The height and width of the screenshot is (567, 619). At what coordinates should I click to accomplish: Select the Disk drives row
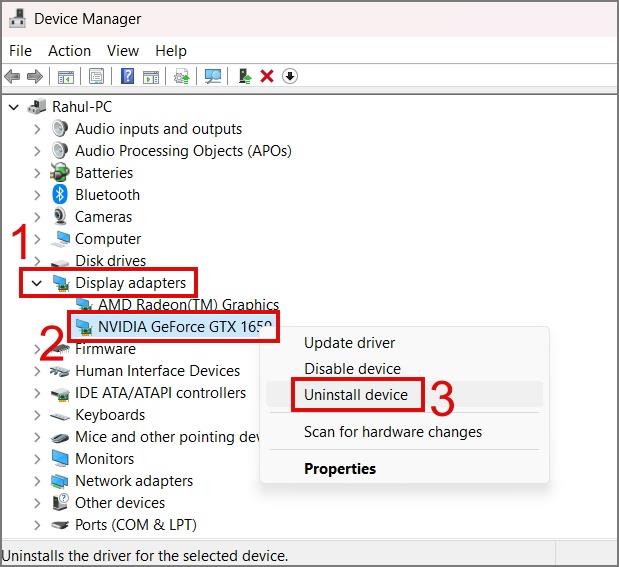tap(111, 261)
